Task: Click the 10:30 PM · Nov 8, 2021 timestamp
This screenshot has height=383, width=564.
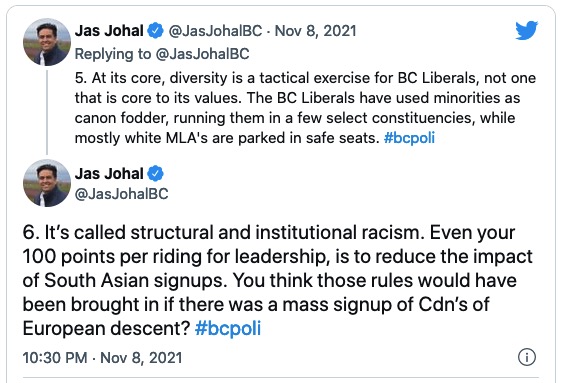Action: coord(102,358)
